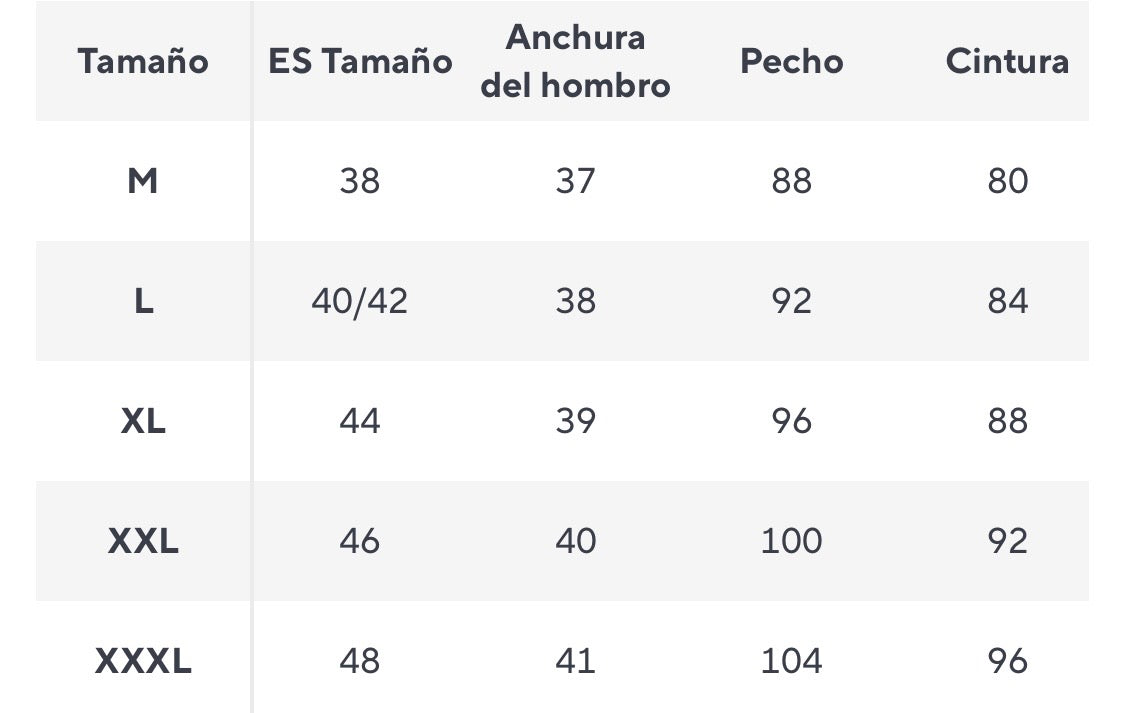Image resolution: width=1125 pixels, height=713 pixels.
Task: Click the Anchura del hombro header
Action: click(x=575, y=61)
